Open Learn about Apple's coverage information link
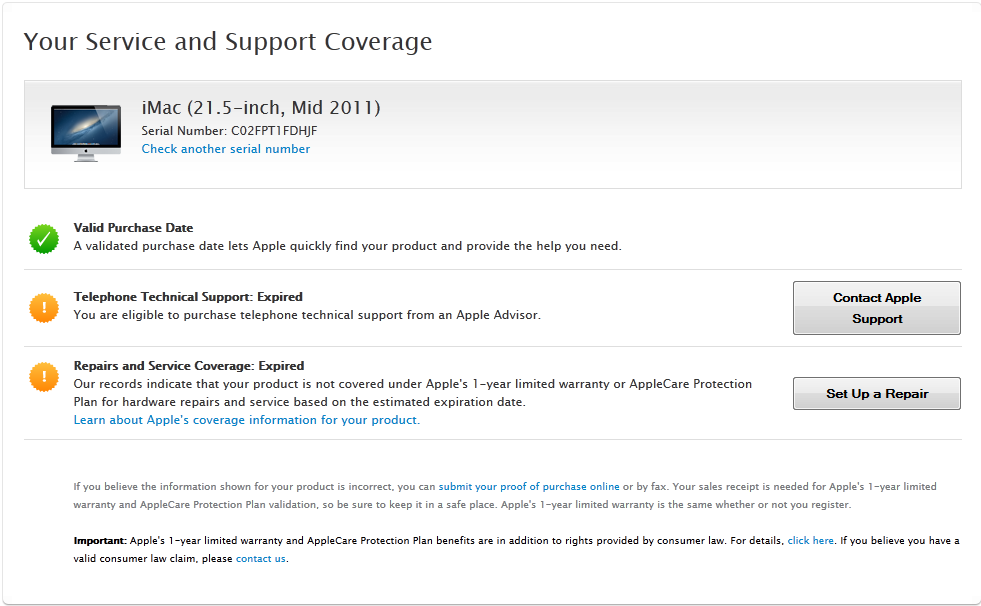Screen dimensions: 981x606 pos(247,420)
